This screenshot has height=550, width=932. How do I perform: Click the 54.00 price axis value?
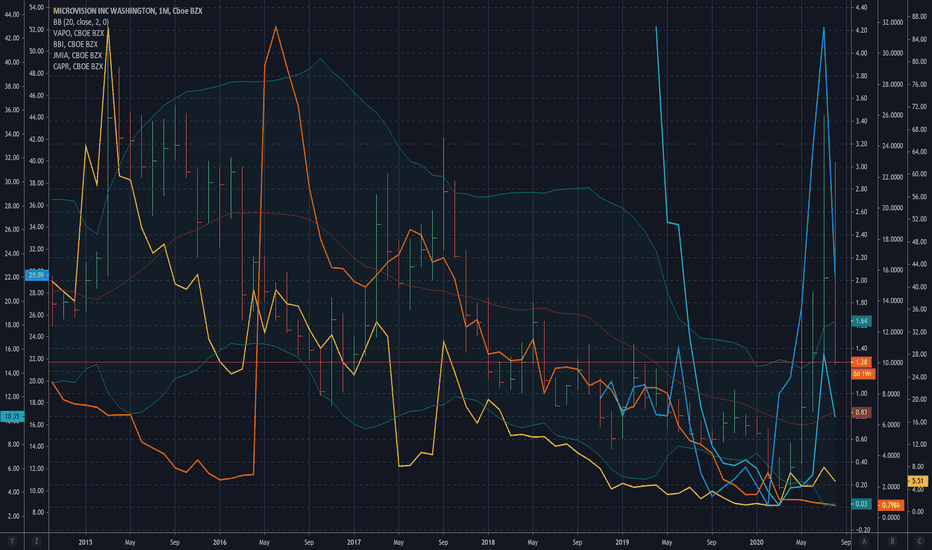(x=36, y=8)
